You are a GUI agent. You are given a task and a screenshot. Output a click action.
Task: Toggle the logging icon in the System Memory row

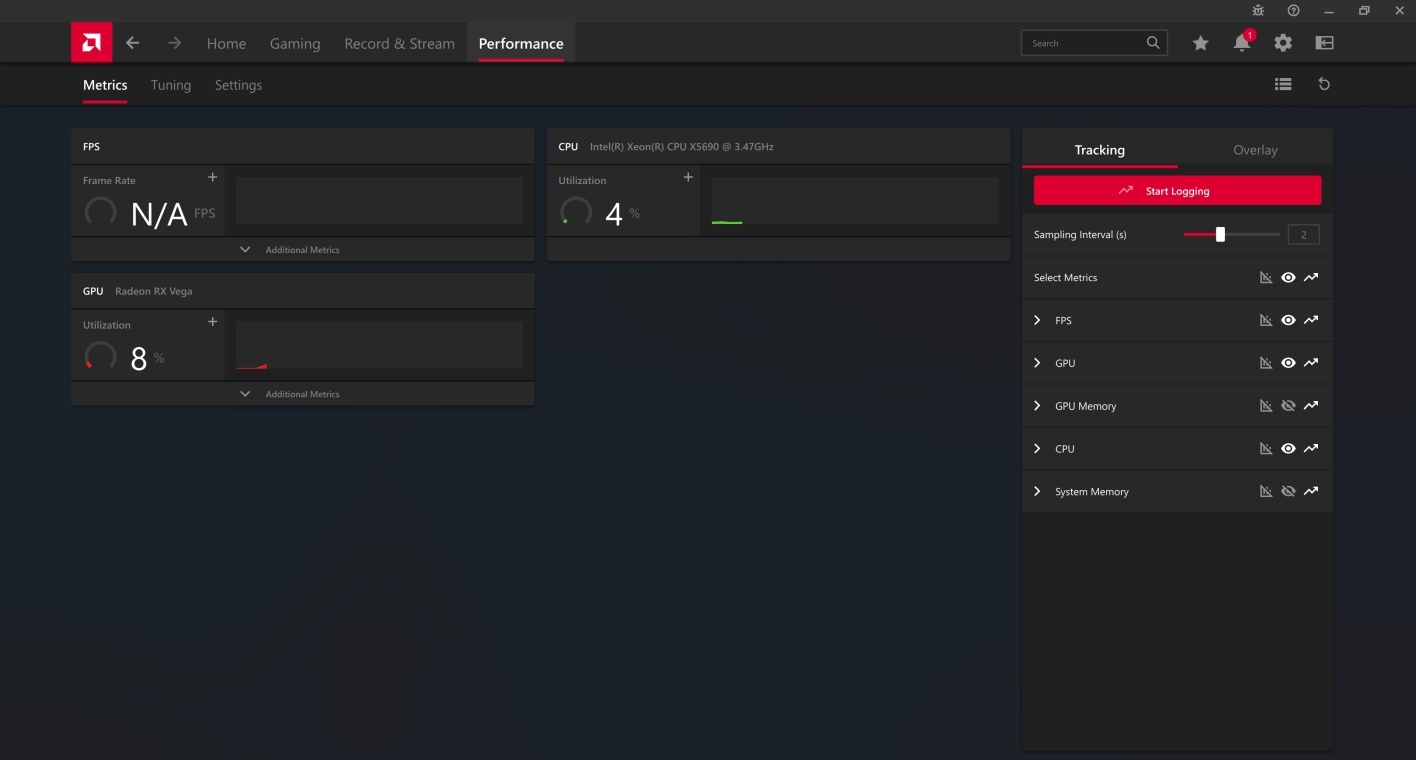[1311, 491]
